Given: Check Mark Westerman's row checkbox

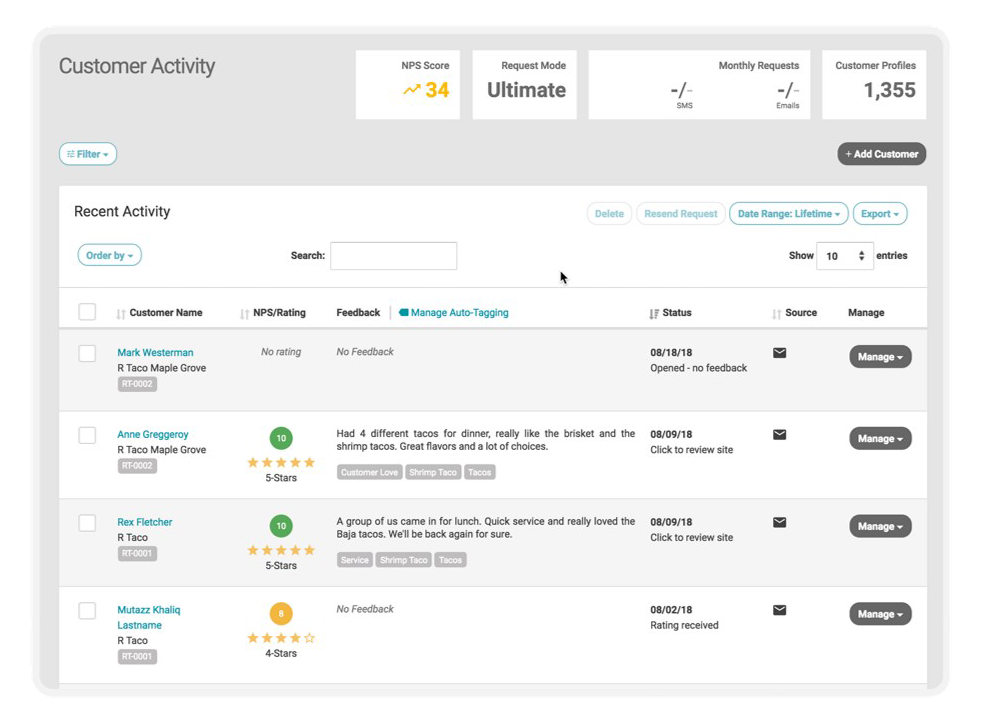Looking at the screenshot, I should (x=85, y=353).
